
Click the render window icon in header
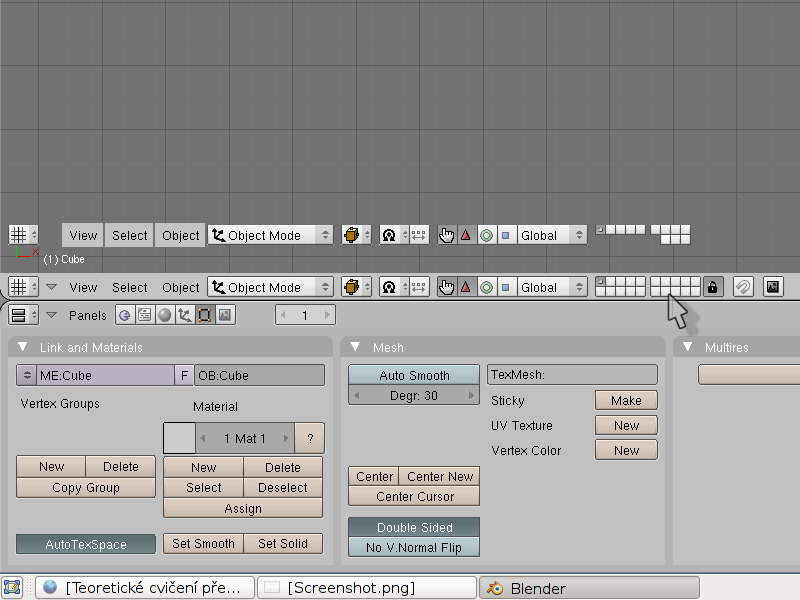point(772,287)
